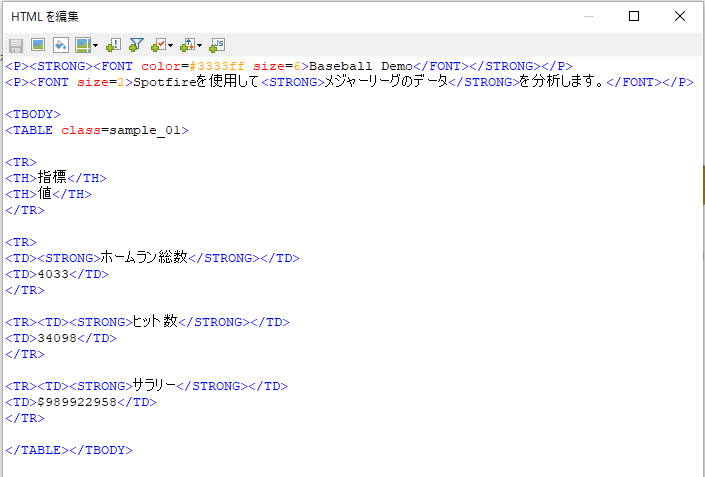Click the grayed-out Save floppy disk icon
Image resolution: width=705 pixels, height=477 pixels.
(16, 45)
